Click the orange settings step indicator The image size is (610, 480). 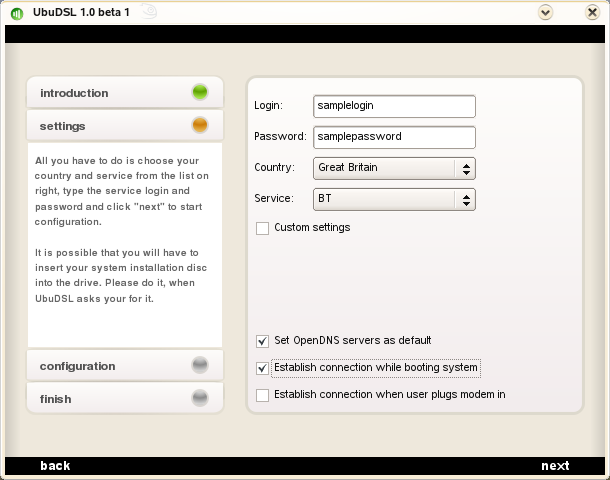pyautogui.click(x=200, y=125)
